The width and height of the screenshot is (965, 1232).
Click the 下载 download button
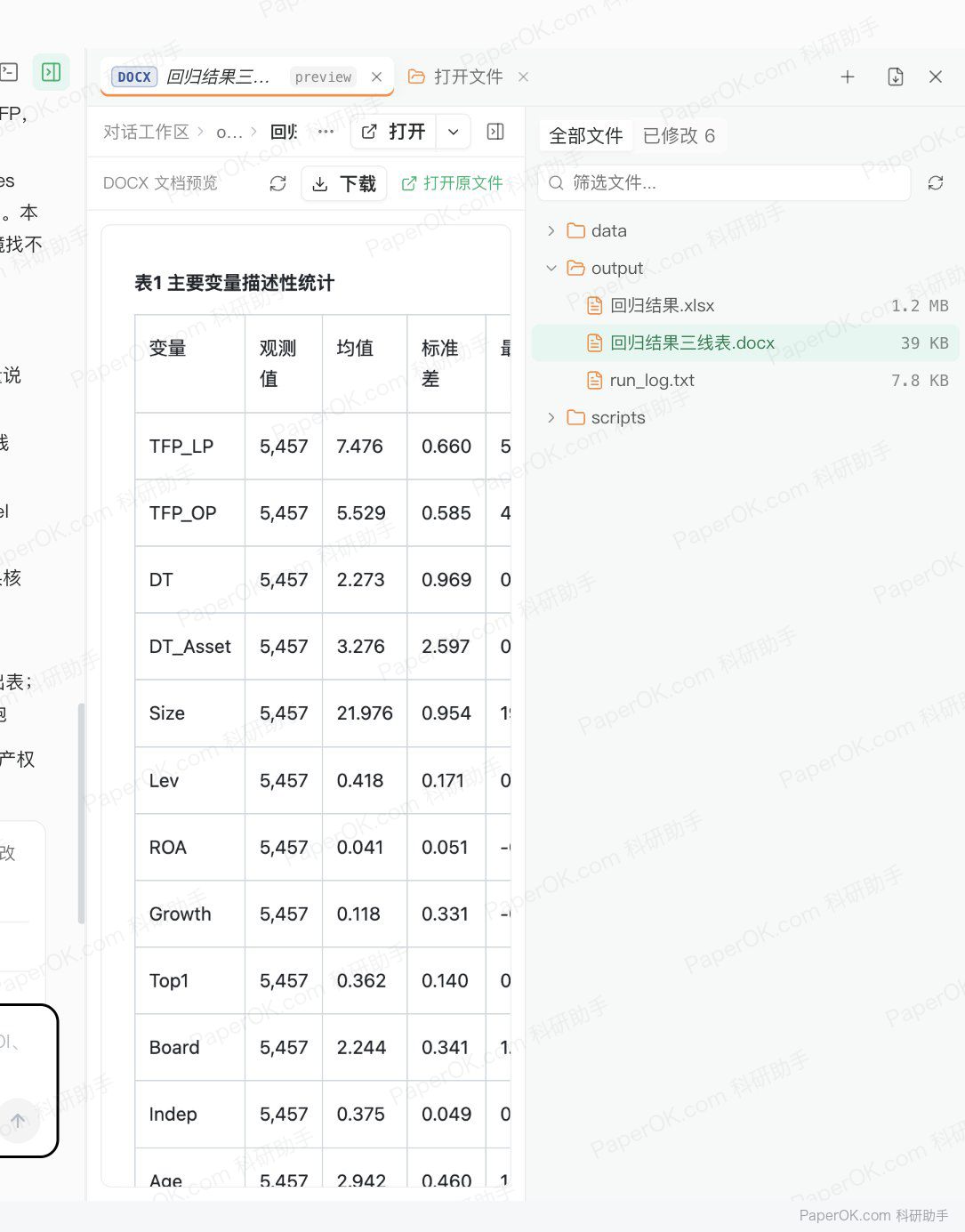tap(344, 183)
